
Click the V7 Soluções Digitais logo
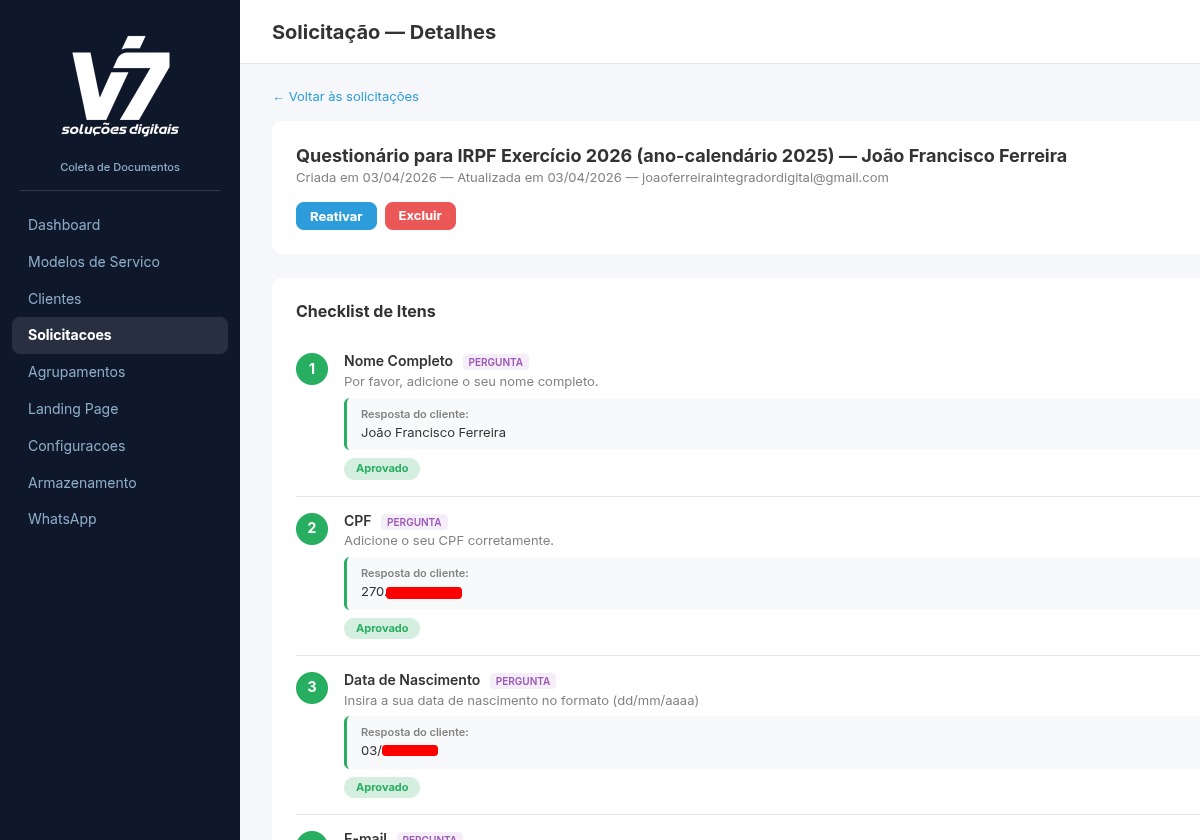pos(120,87)
